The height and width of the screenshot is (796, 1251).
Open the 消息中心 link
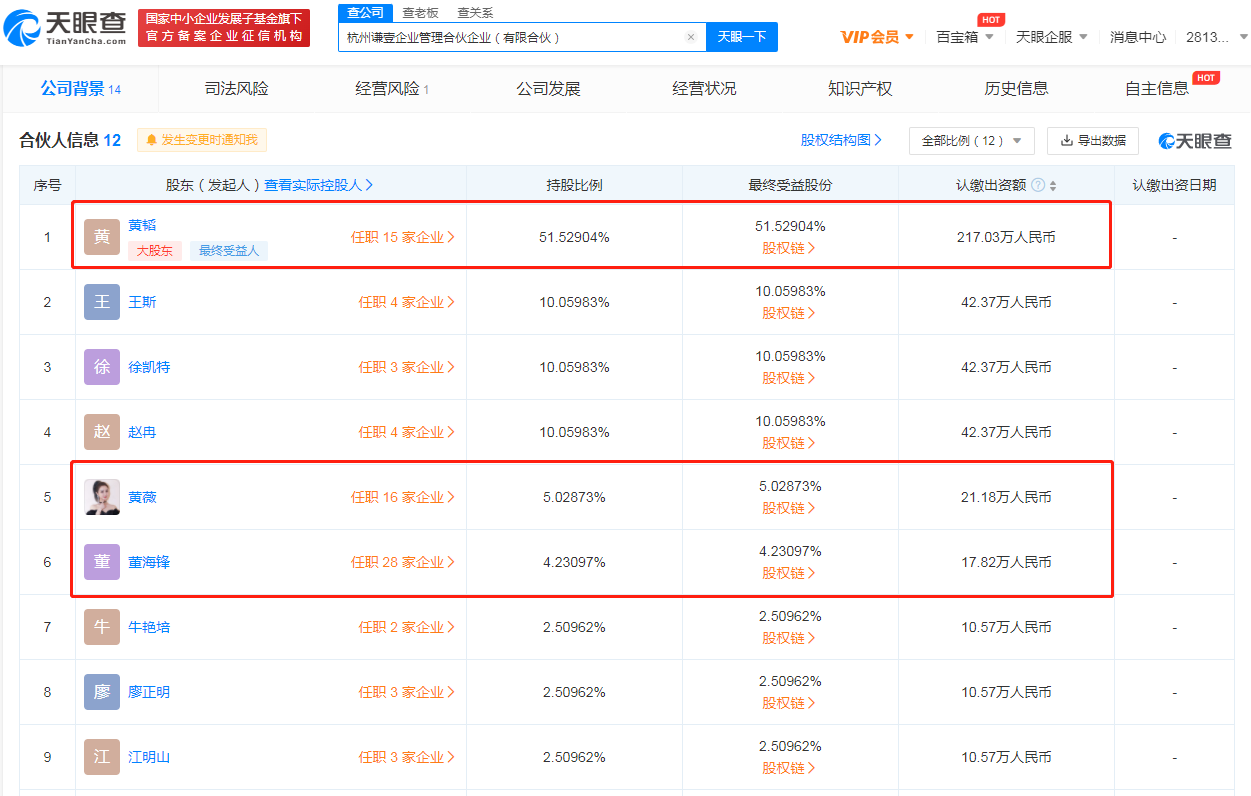point(1138,37)
